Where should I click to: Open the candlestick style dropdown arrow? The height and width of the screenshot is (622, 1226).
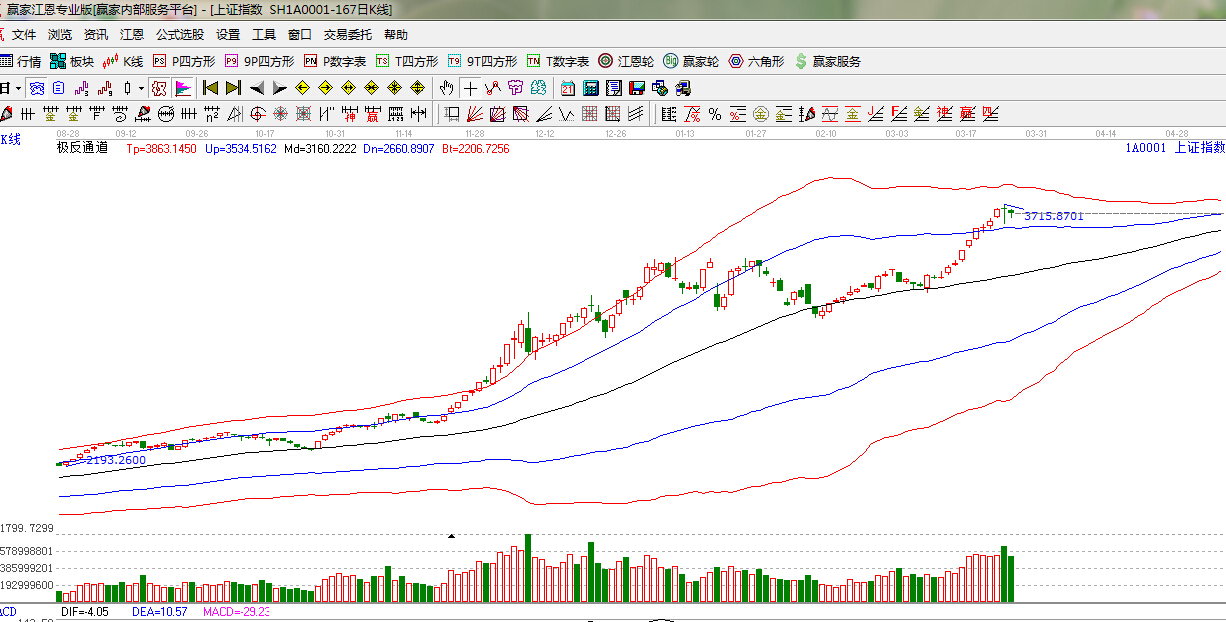point(141,88)
